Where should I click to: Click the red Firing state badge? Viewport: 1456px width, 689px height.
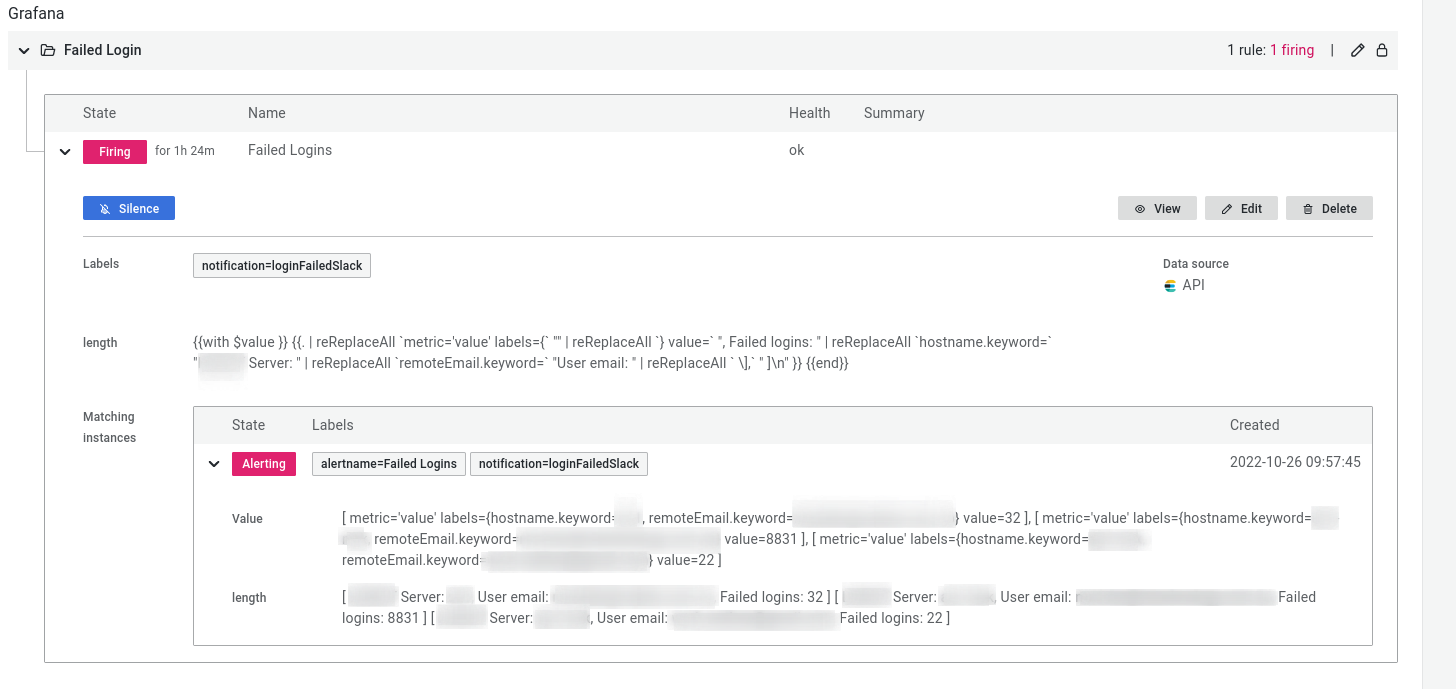[x=115, y=152]
